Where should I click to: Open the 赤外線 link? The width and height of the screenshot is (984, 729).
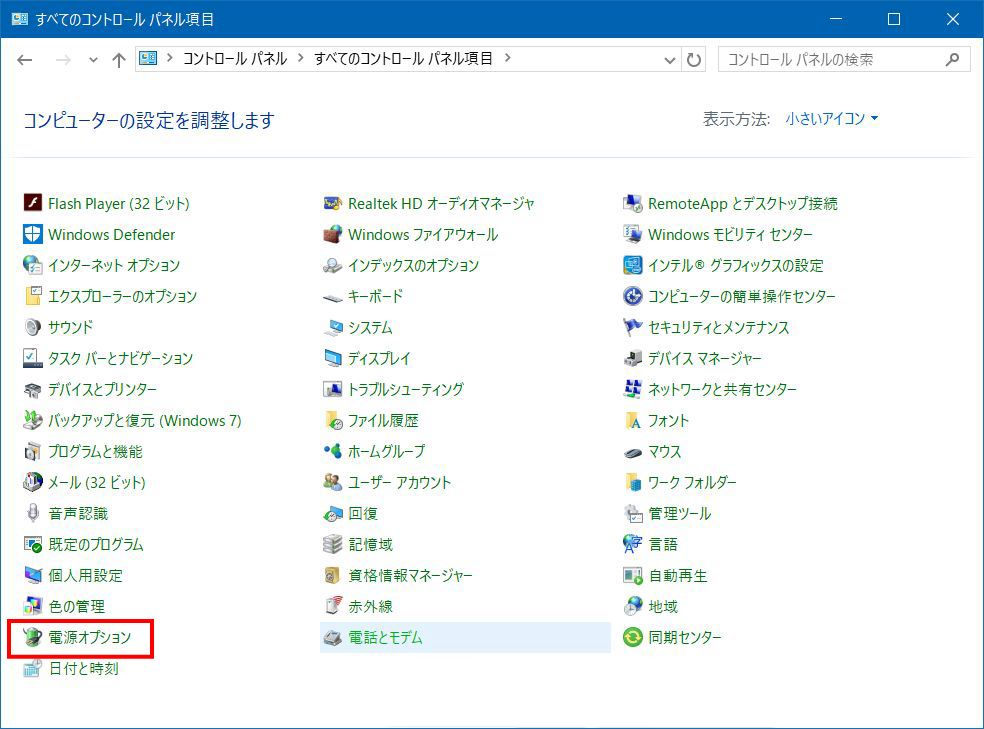pos(370,607)
